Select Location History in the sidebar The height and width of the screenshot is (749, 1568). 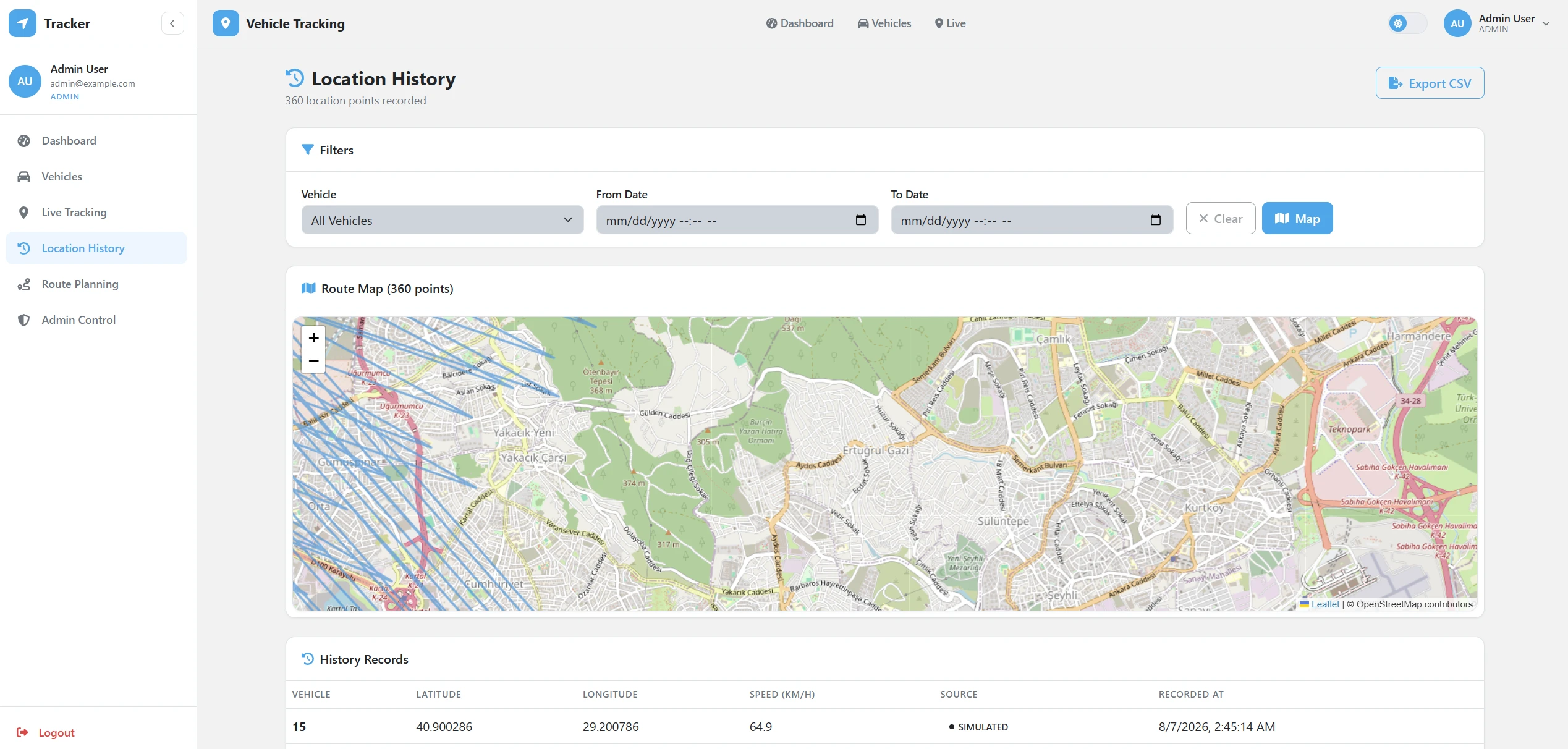click(x=96, y=248)
